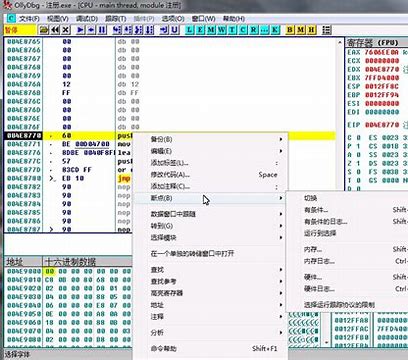This screenshot has height=360, width=408.
Task: Open the 文件(F) menu in the menu bar
Action: [x=29, y=19]
